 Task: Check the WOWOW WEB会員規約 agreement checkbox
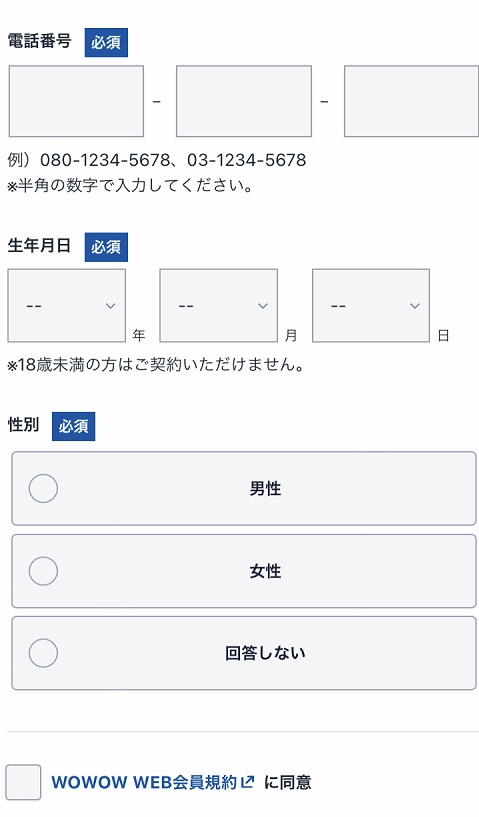click(23, 782)
